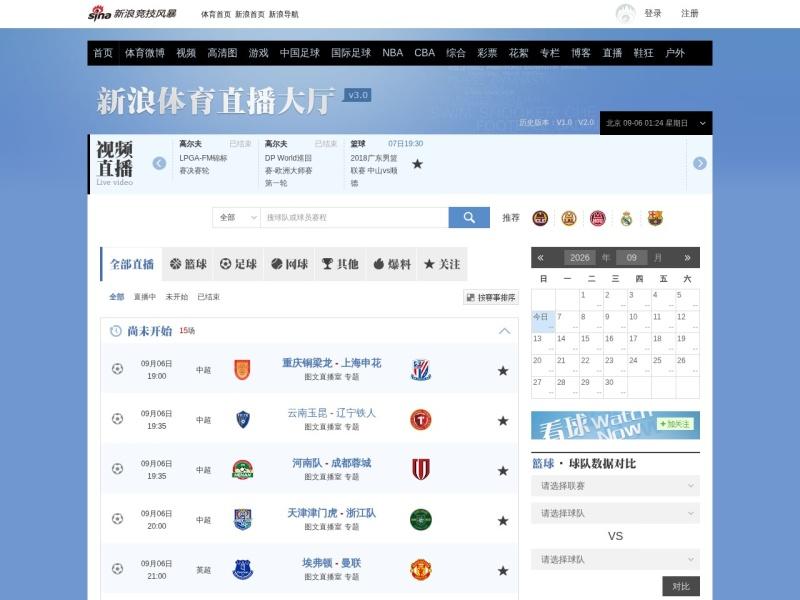Switch to the 关注 tab
The height and width of the screenshot is (600, 800).
pyautogui.click(x=442, y=264)
